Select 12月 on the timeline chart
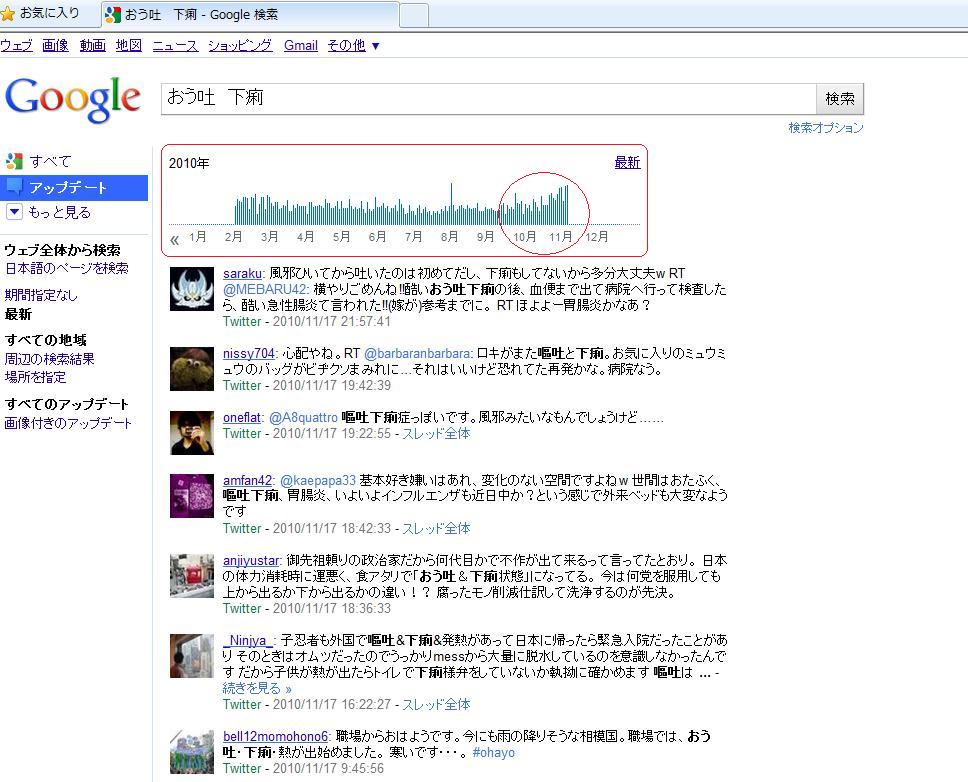The height and width of the screenshot is (782, 968). pyautogui.click(x=596, y=237)
